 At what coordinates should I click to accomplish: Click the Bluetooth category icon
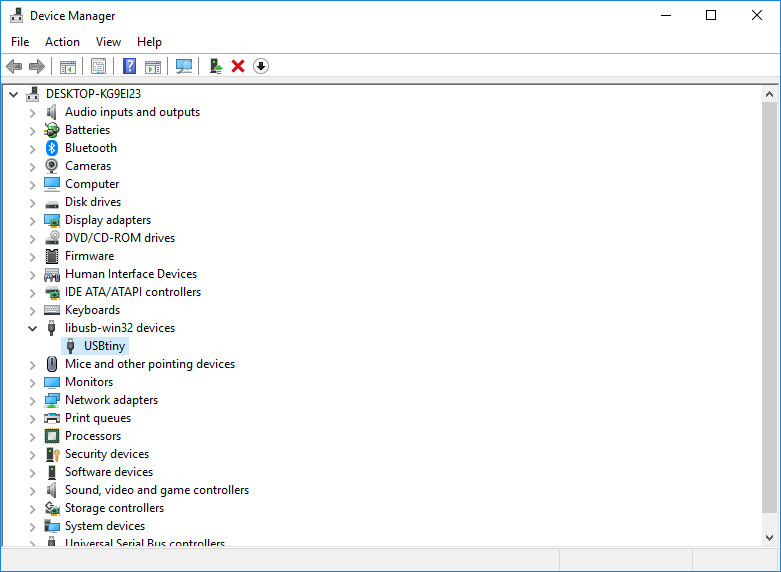(52, 148)
